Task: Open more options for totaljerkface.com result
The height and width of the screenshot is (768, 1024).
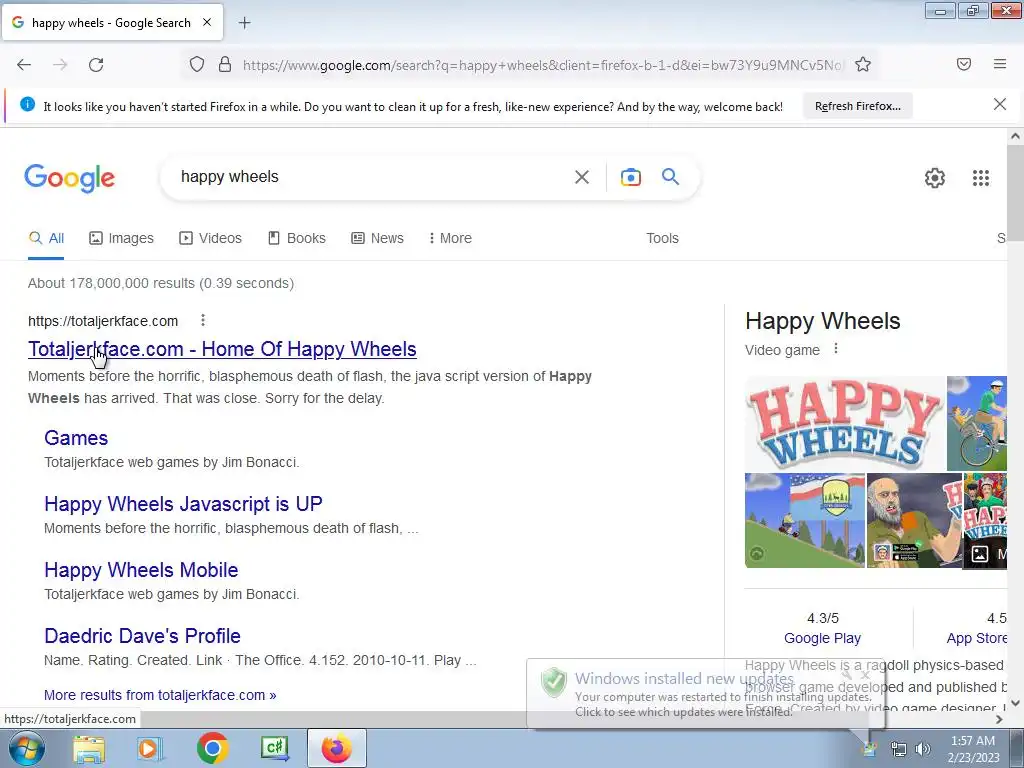Action: (202, 320)
